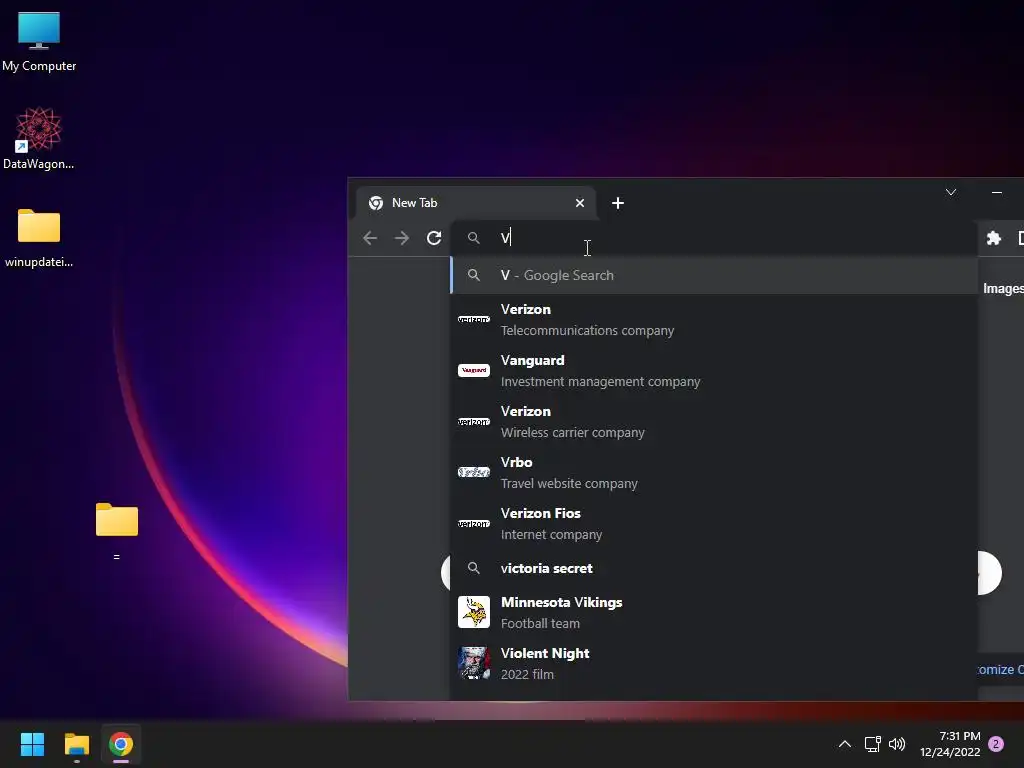Open the volume speaker tray icon
Viewport: 1024px width, 768px height.
897,744
